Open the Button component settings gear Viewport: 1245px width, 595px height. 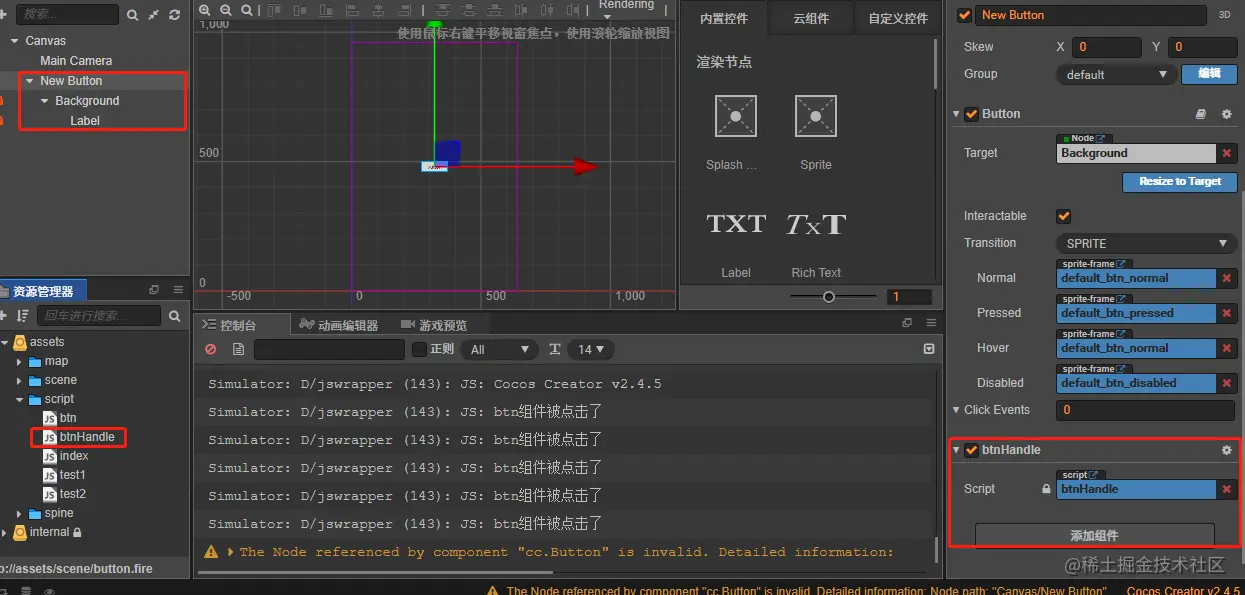coord(1227,114)
